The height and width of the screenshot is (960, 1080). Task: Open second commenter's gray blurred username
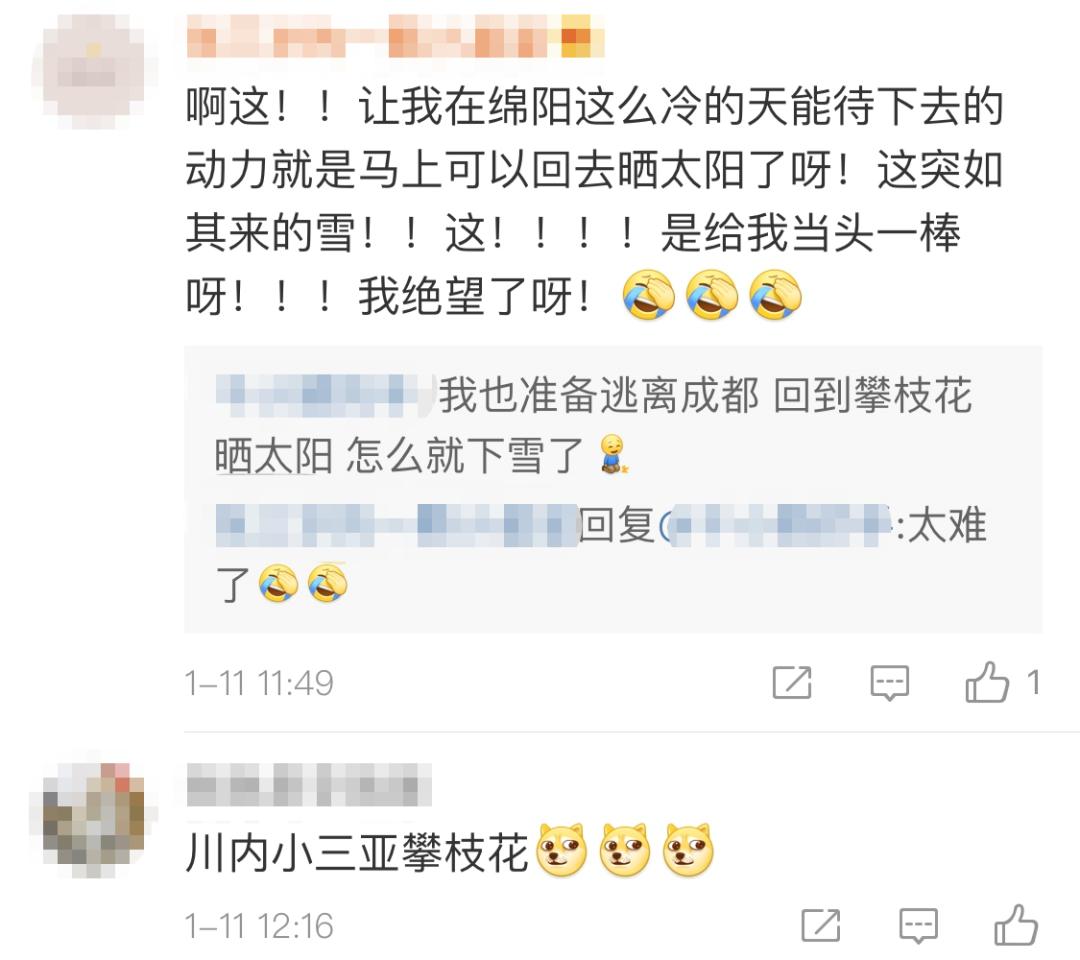309,784
